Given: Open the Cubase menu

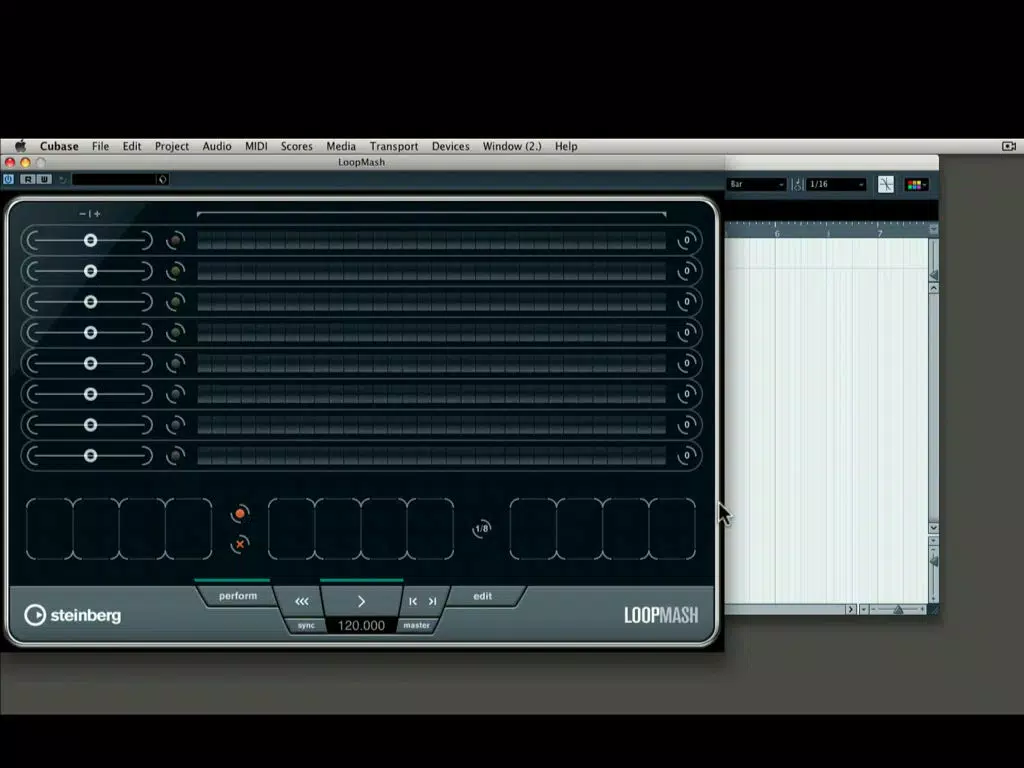Looking at the screenshot, I should pyautogui.click(x=59, y=146).
